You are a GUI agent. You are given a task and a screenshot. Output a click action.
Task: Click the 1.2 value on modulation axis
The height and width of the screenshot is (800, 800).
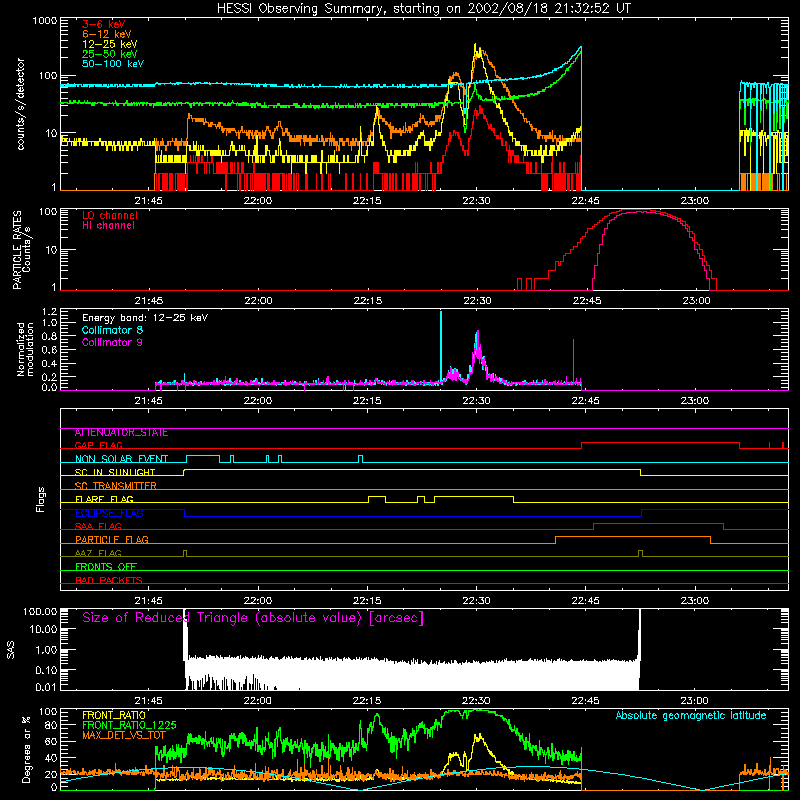tap(49, 311)
